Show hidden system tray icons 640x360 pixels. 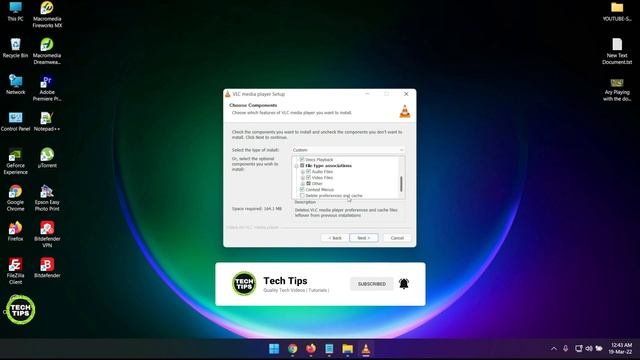click(x=553, y=348)
